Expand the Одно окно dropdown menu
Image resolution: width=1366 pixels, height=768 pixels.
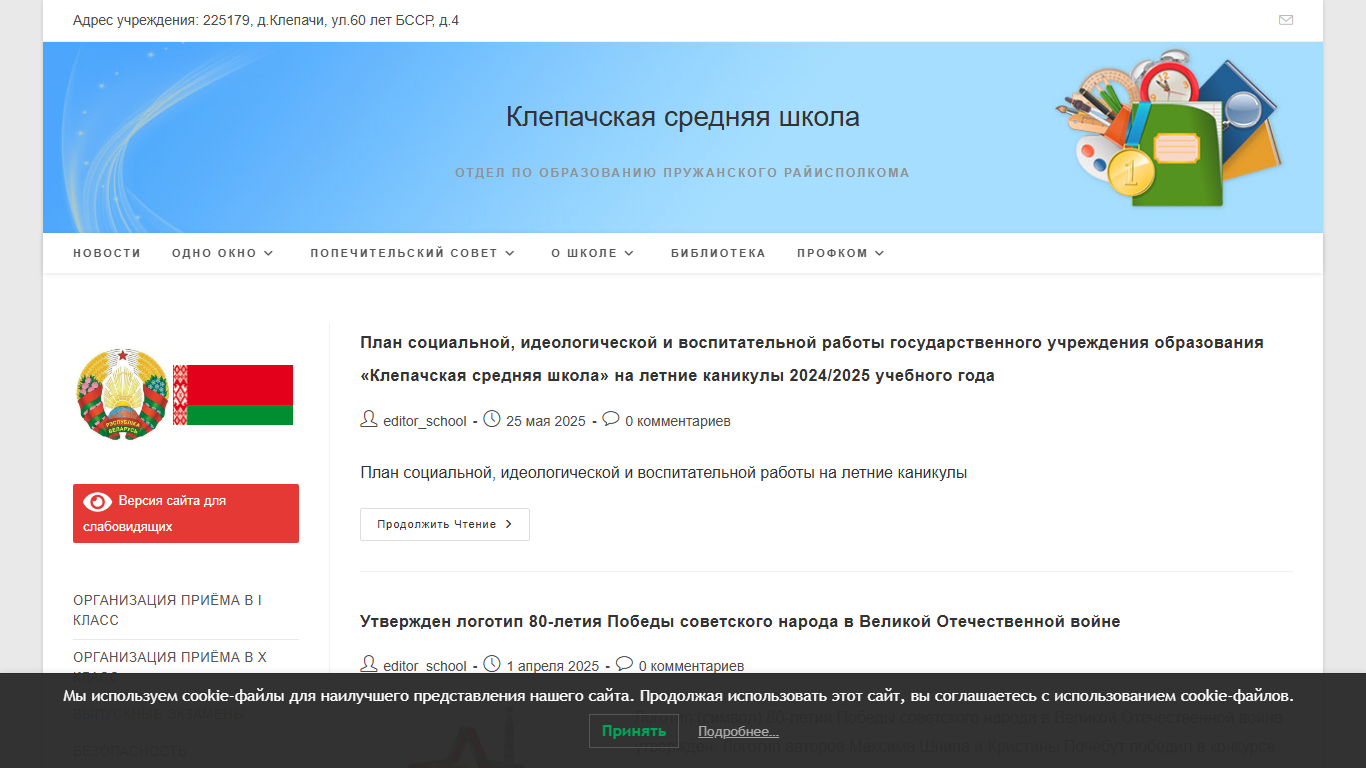(x=222, y=253)
